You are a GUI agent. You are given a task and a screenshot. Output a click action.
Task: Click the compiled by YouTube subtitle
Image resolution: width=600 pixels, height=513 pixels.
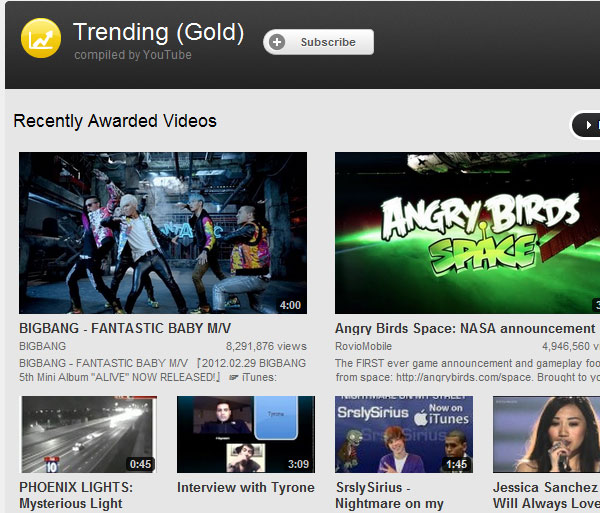pos(133,55)
